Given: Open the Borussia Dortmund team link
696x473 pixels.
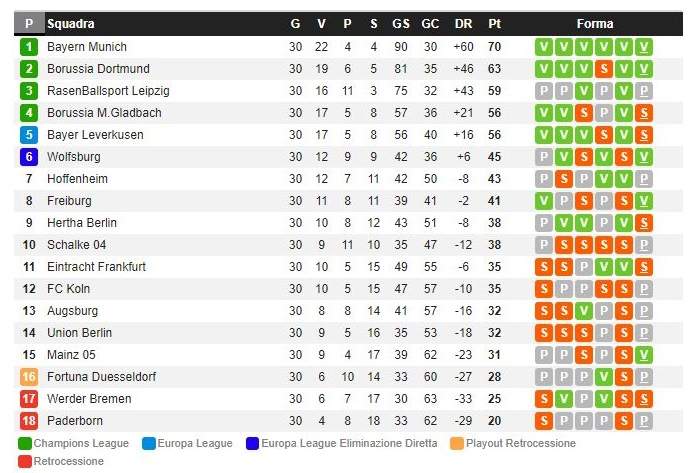Looking at the screenshot, I should click(x=98, y=69).
